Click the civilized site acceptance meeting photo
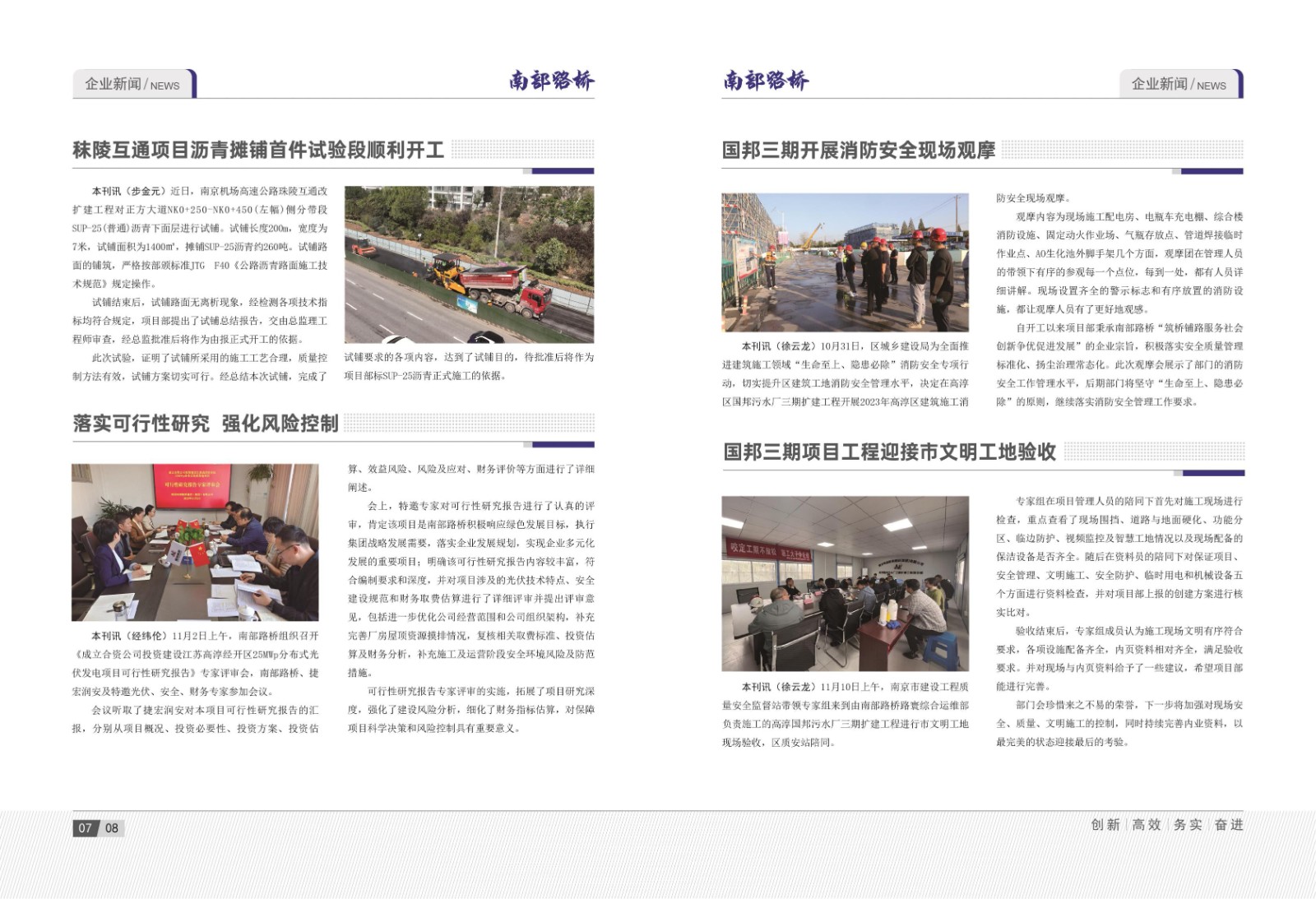Viewport: 1316px width, 899px height. (845, 583)
